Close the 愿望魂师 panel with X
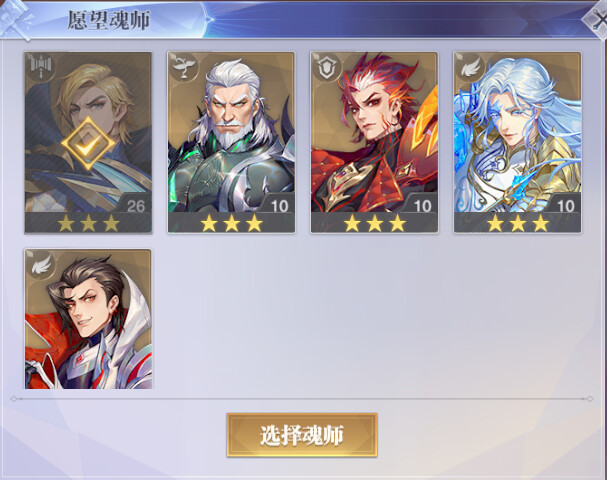The height and width of the screenshot is (480, 607). (x=597, y=19)
